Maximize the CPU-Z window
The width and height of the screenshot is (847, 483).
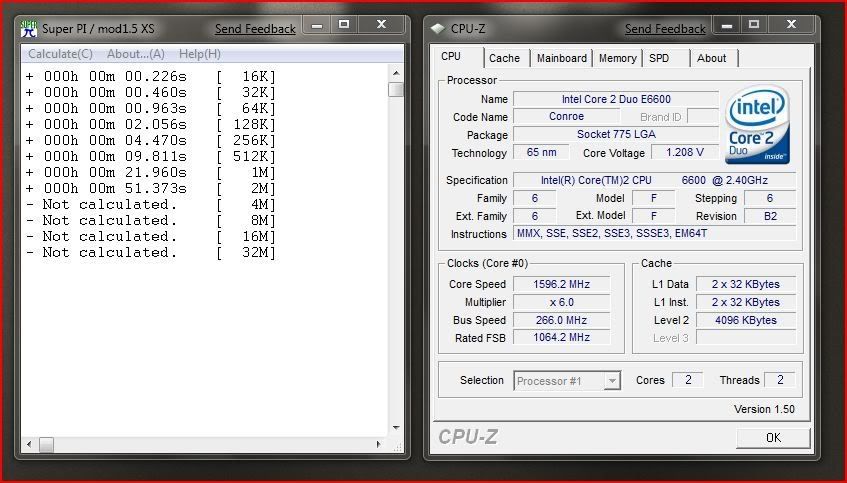click(754, 24)
